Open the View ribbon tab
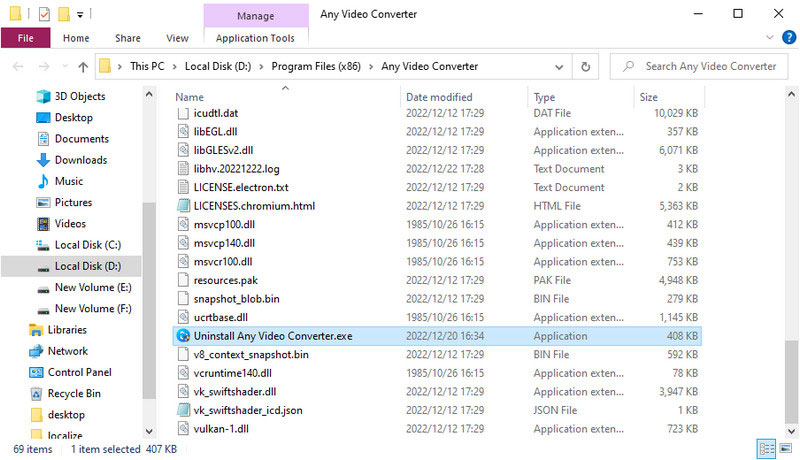This screenshot has width=800, height=460. pyautogui.click(x=177, y=38)
